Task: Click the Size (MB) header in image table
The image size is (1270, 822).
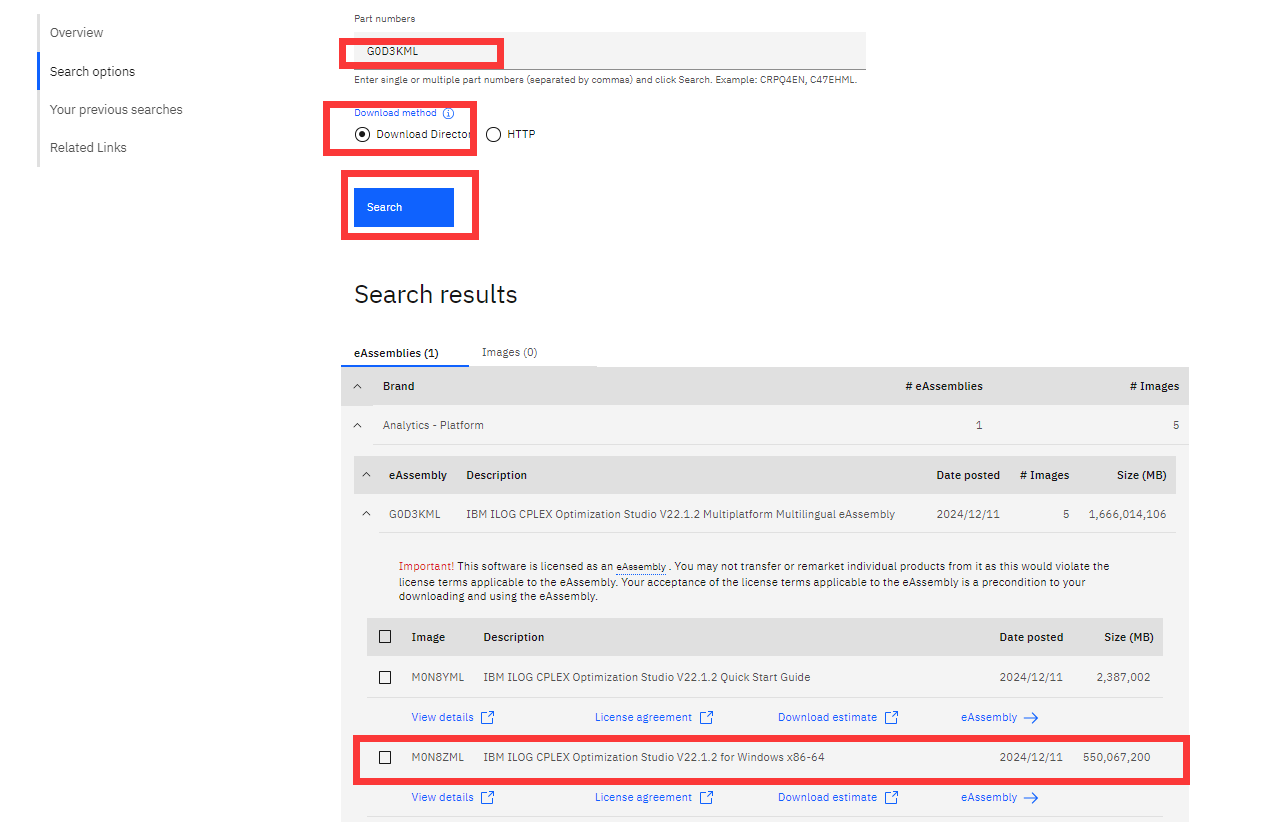Action: [1129, 637]
